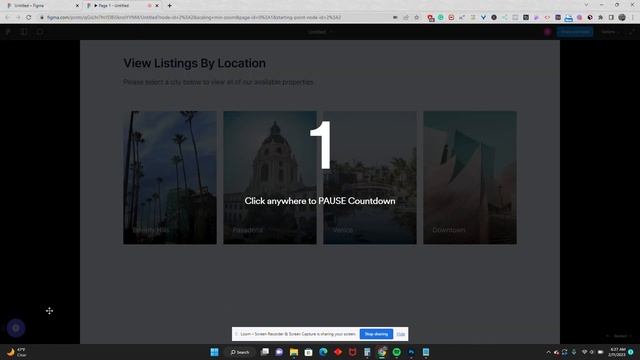The image size is (640, 360).
Task: Open Task View from the taskbar
Action: click(265, 352)
